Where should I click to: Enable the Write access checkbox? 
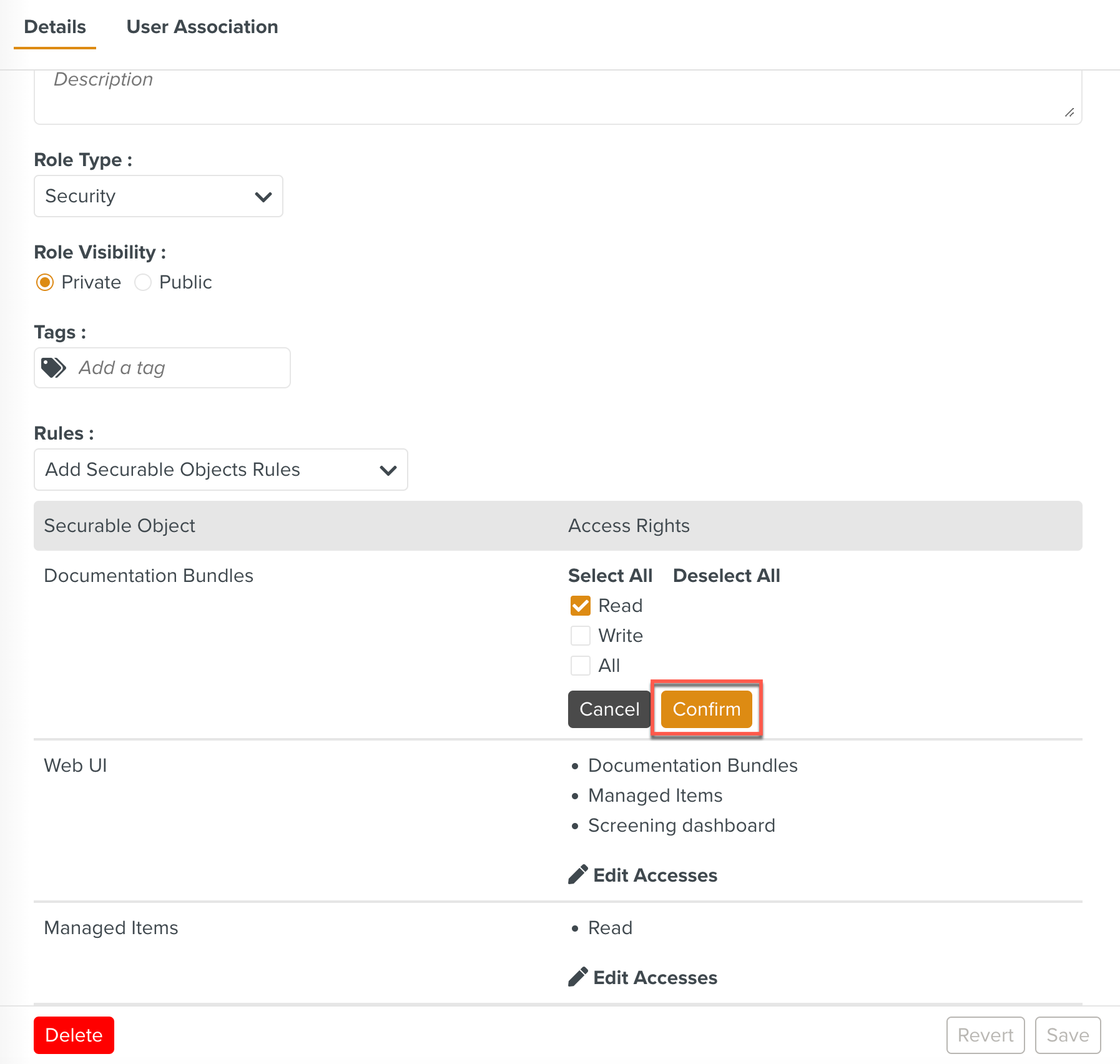(x=580, y=636)
